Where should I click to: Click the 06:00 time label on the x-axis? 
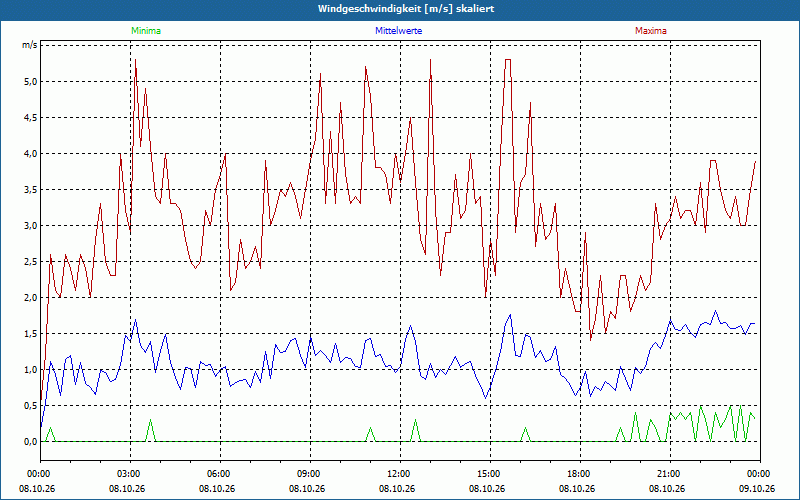click(220, 474)
